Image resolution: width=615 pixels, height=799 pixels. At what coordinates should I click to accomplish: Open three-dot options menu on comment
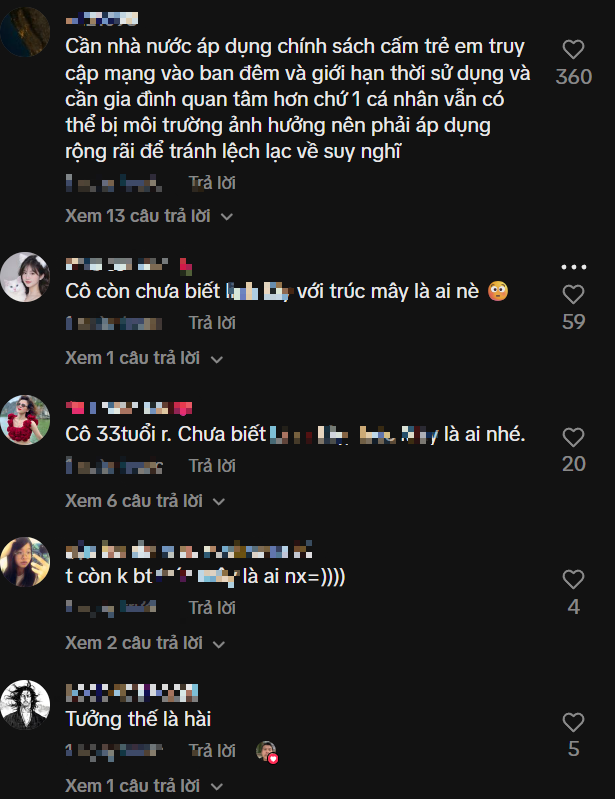(x=573, y=267)
